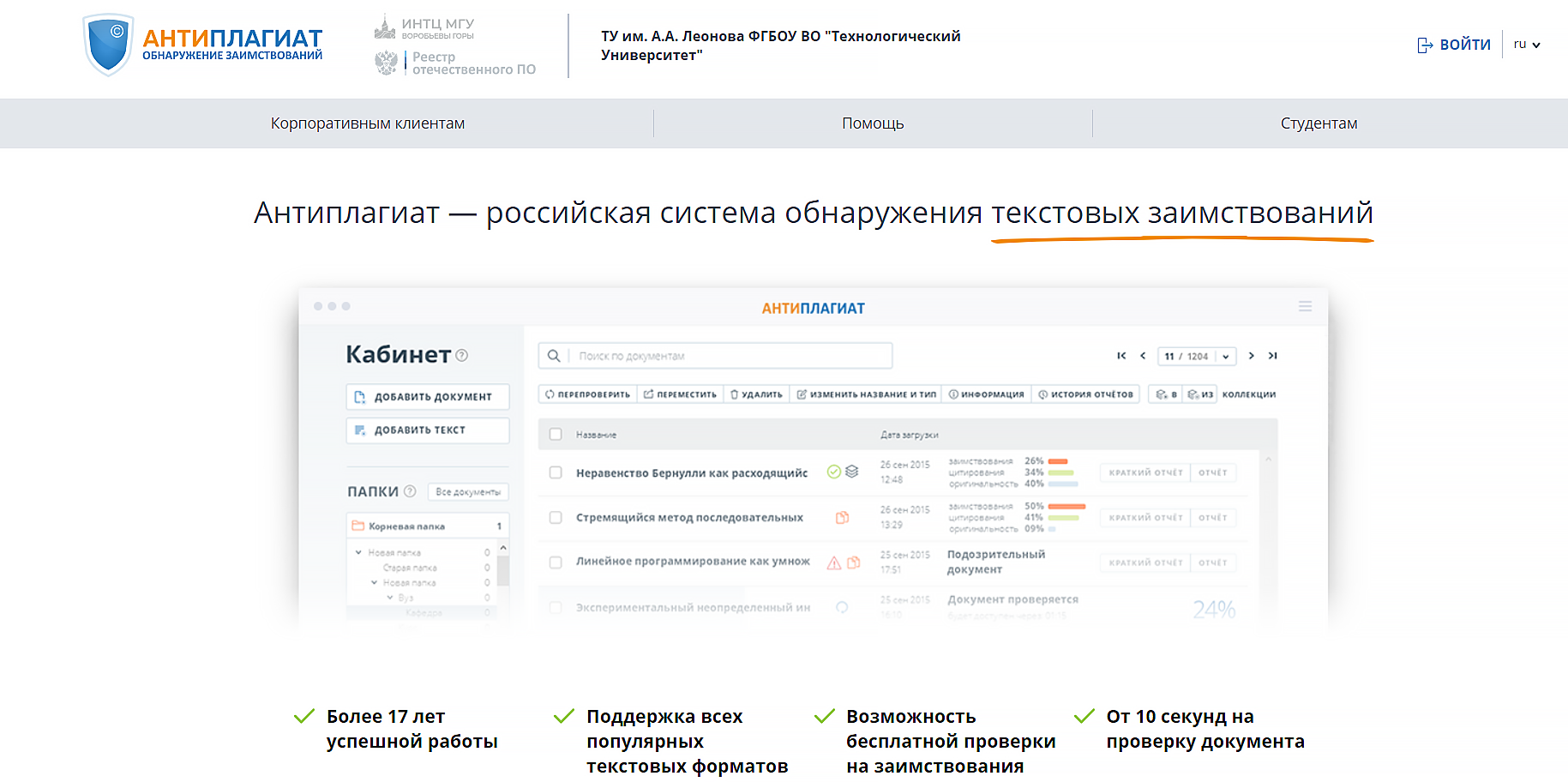
Task: Click red 50% заимствования bar
Action: pos(1067,506)
